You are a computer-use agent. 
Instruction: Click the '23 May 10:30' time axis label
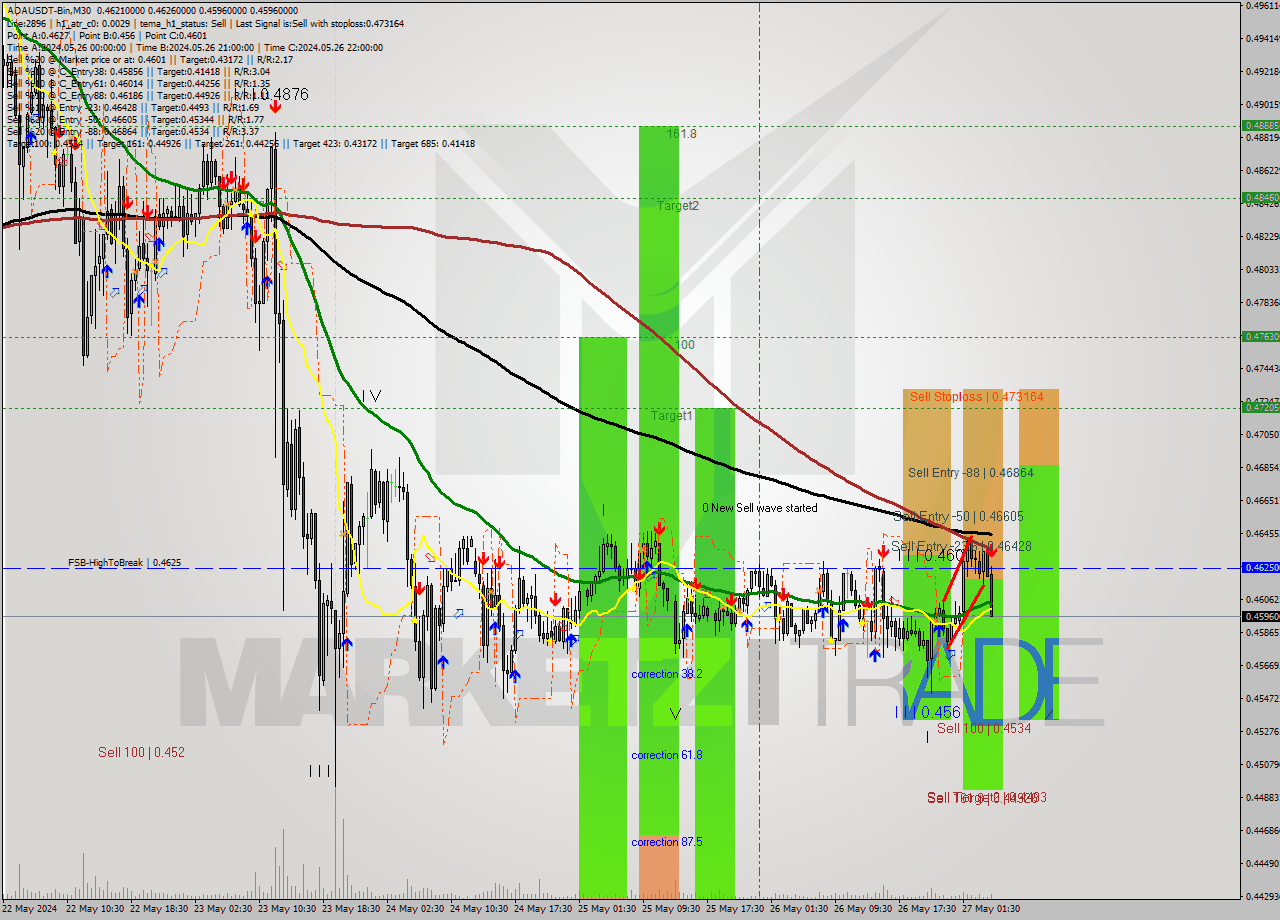click(288, 909)
